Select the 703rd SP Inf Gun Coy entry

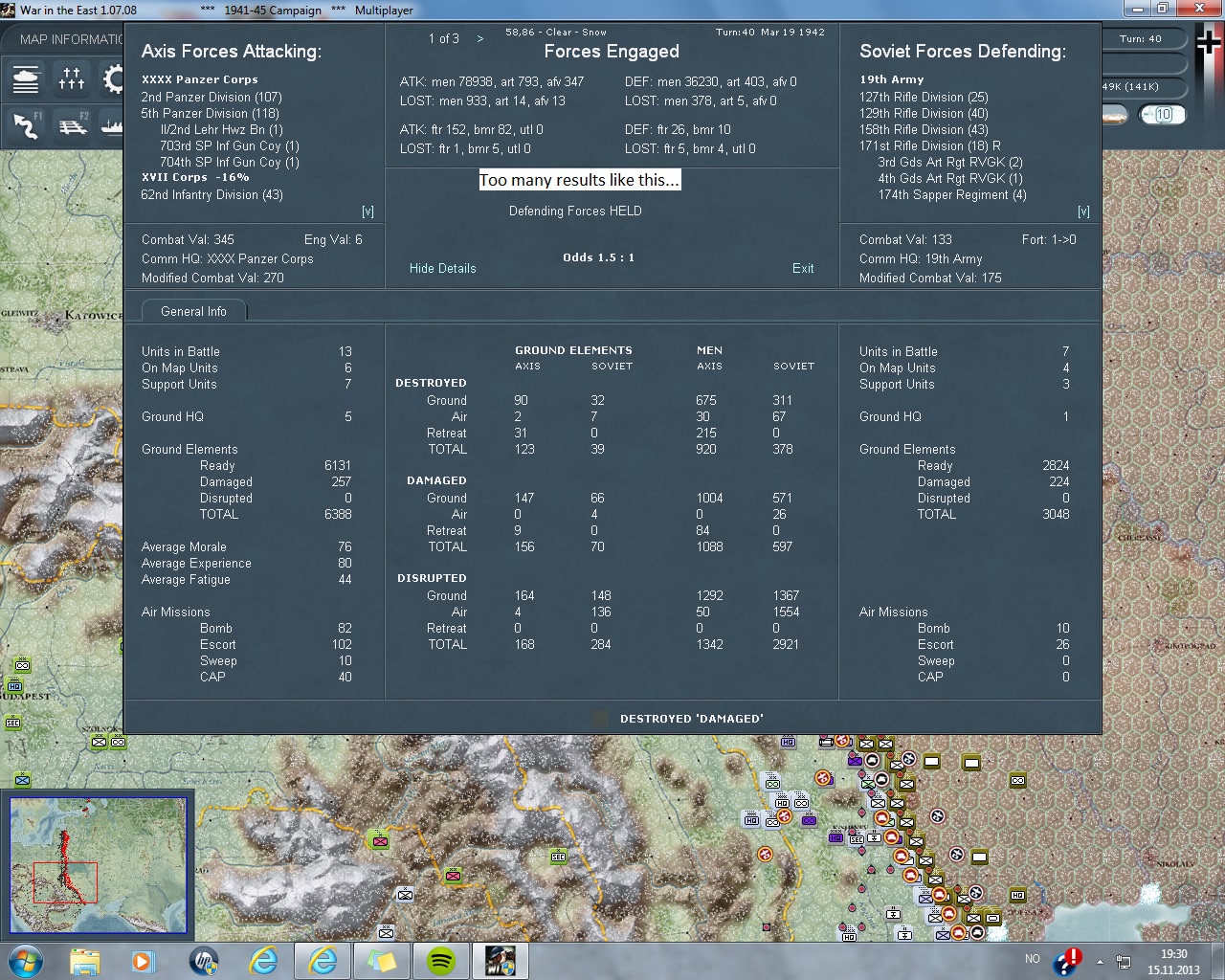click(230, 145)
